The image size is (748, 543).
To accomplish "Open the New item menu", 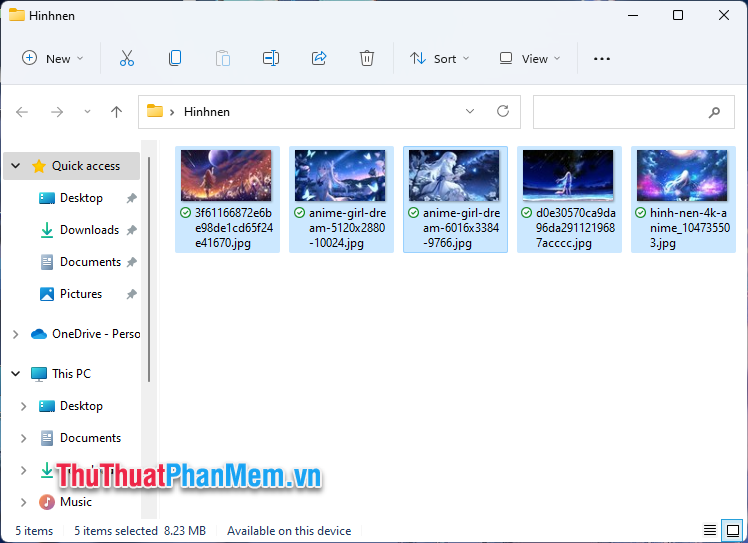I will (x=53, y=58).
